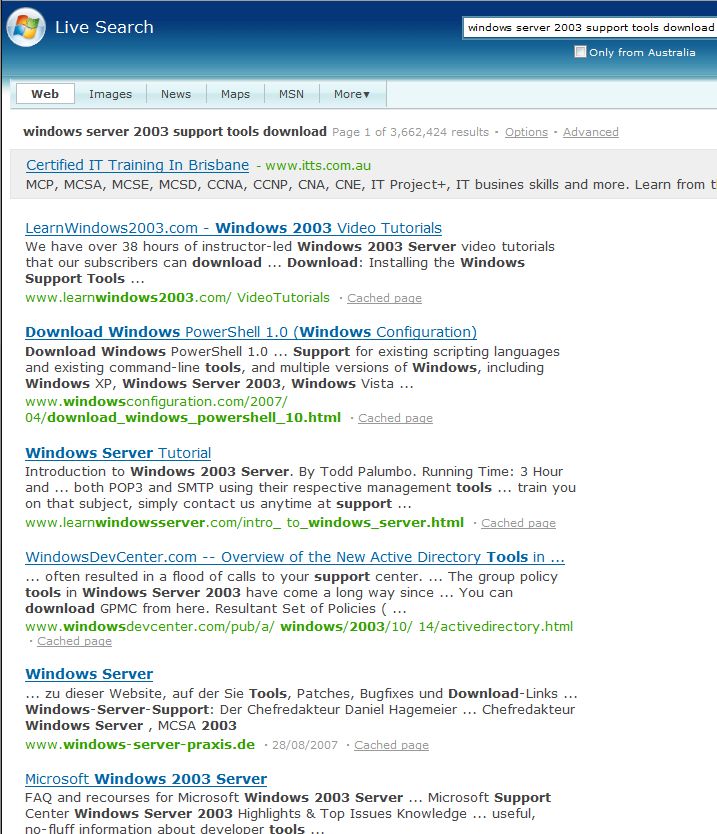This screenshot has width=717, height=834.
Task: Open the Certified IT Training In Brisbane ad
Action: (137, 165)
